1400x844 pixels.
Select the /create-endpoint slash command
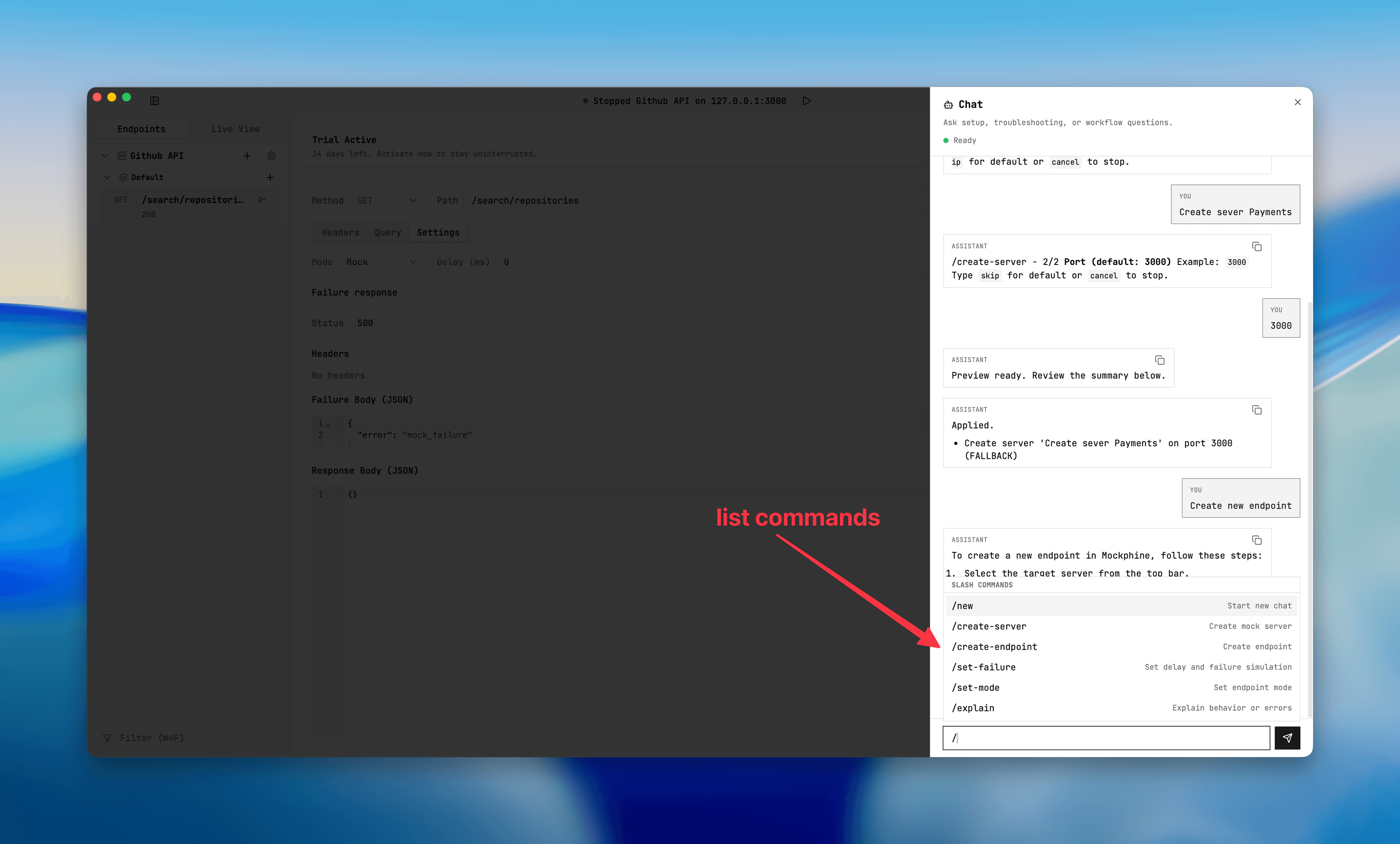pos(994,646)
